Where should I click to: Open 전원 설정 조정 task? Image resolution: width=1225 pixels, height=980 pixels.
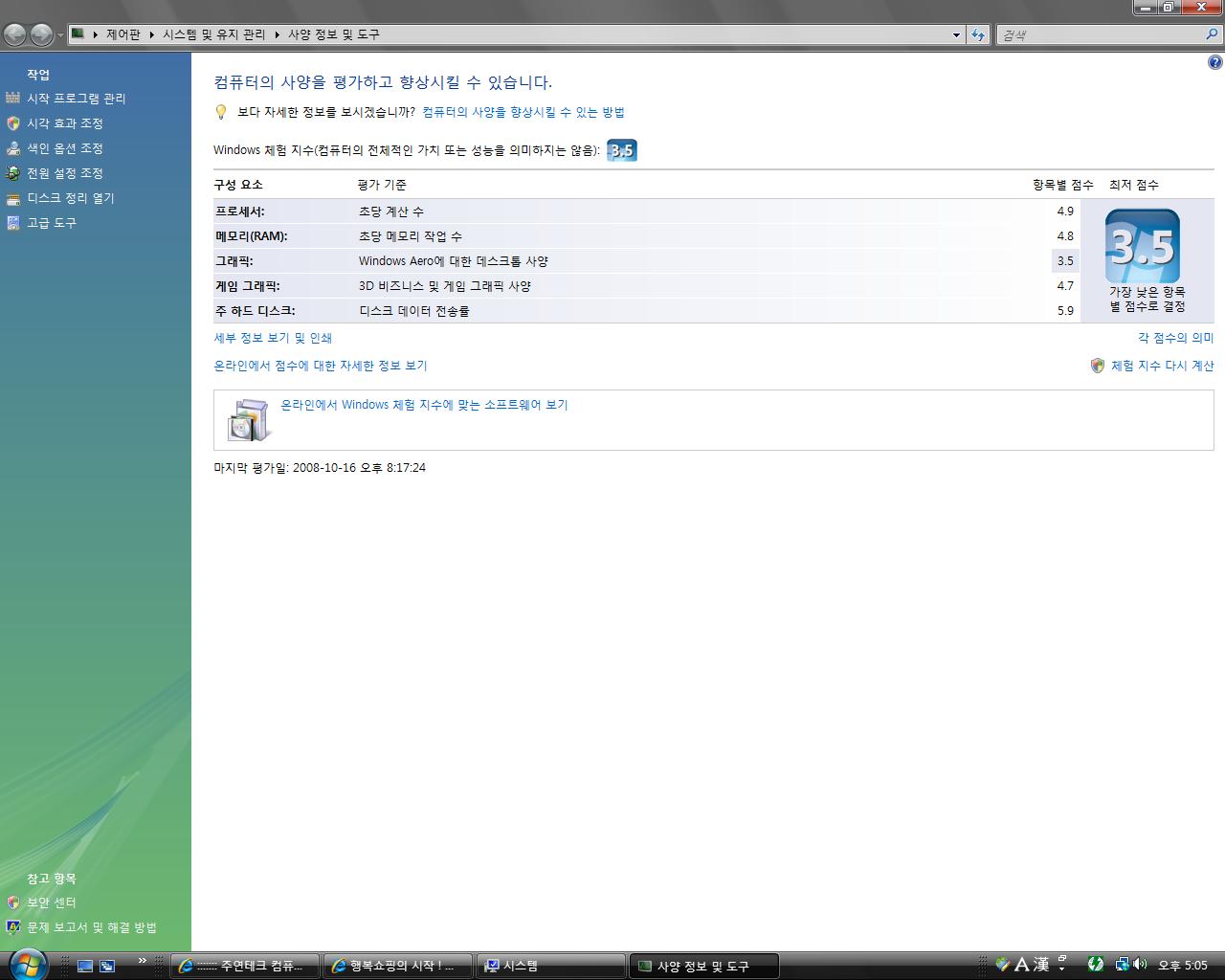[65, 173]
